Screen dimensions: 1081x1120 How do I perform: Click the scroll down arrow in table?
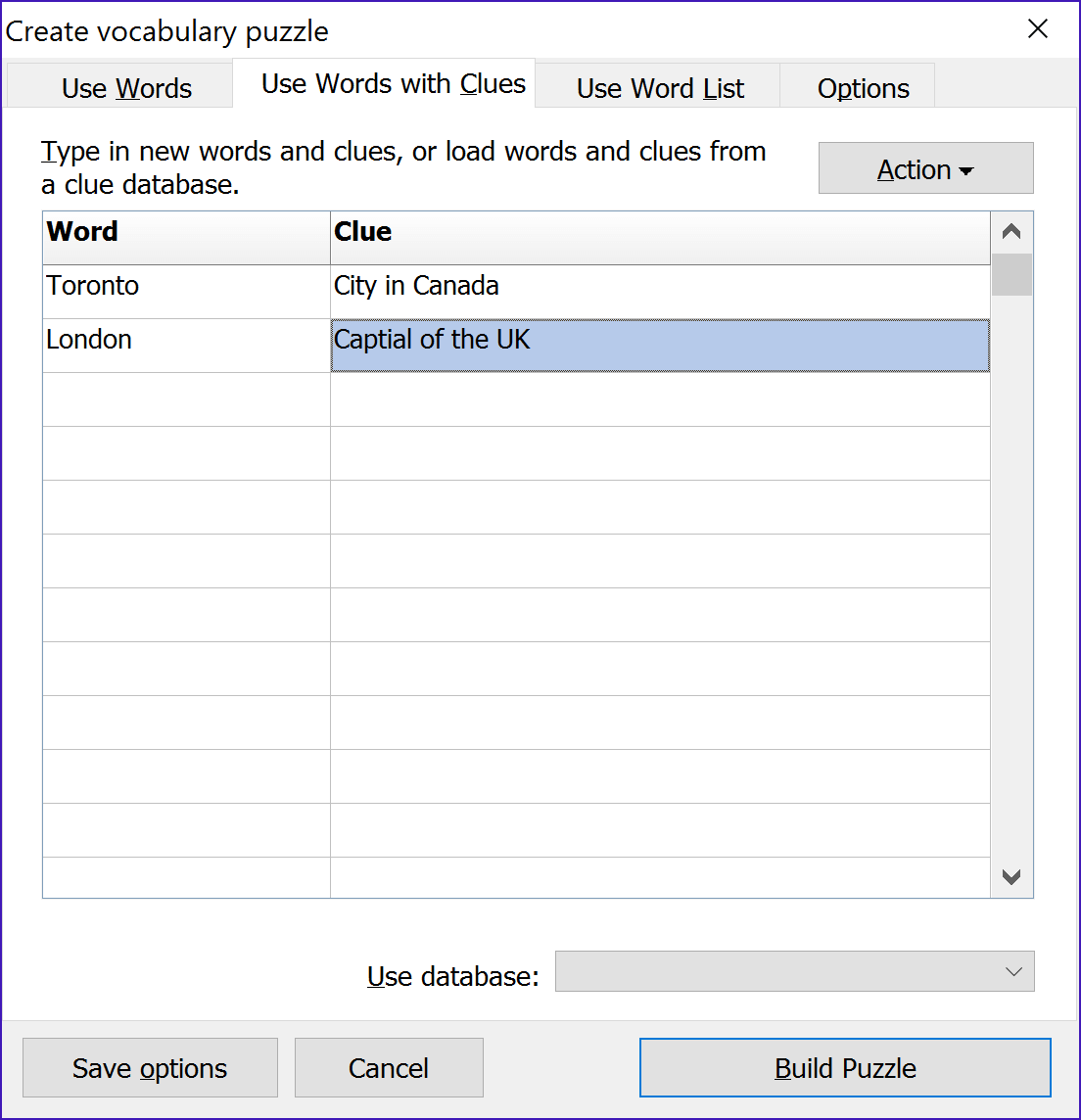point(1011,877)
